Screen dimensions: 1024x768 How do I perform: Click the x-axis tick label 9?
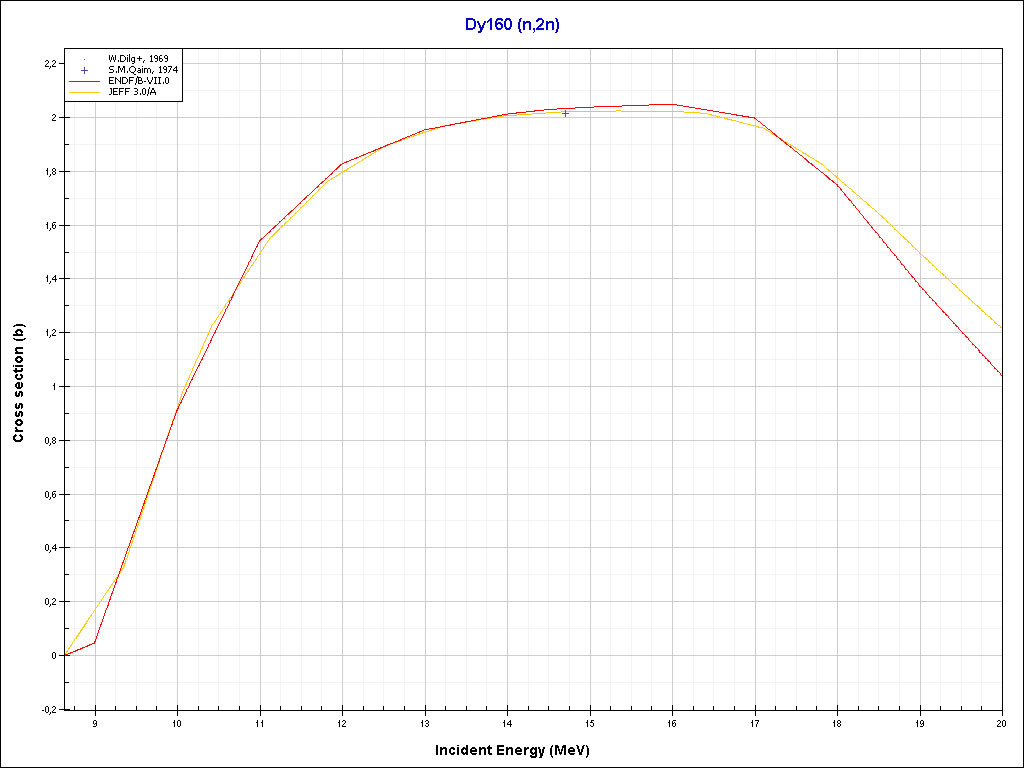point(95,723)
